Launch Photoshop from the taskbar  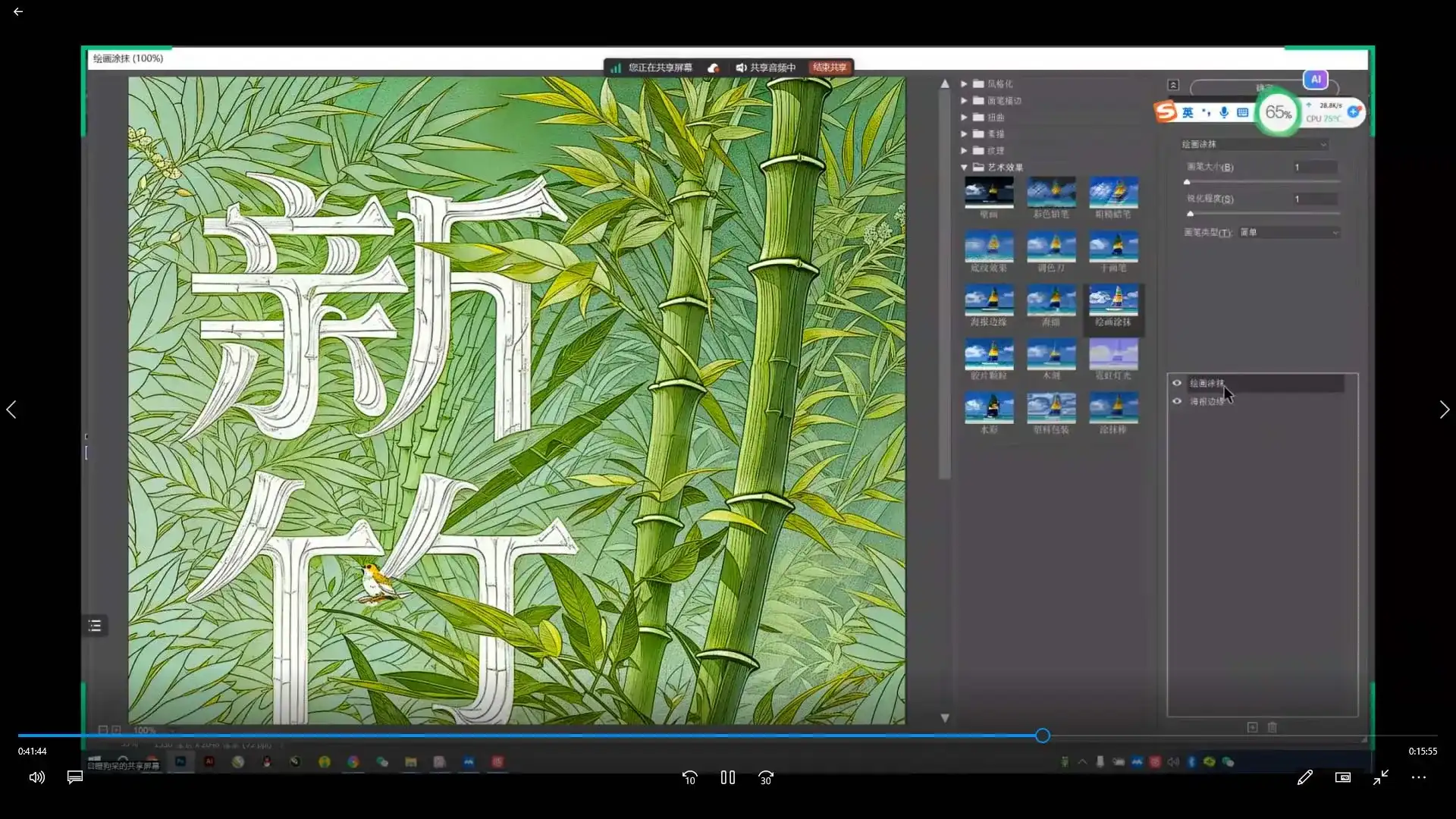(180, 762)
